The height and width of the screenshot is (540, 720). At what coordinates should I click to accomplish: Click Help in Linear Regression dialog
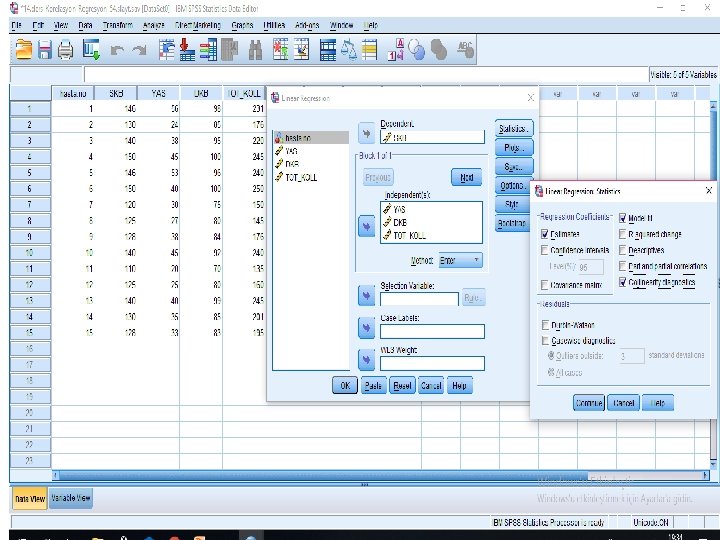459,386
